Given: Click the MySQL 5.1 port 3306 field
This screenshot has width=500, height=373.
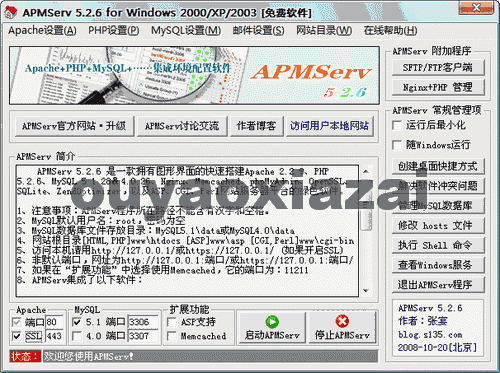Looking at the screenshot, I should [x=143, y=322].
